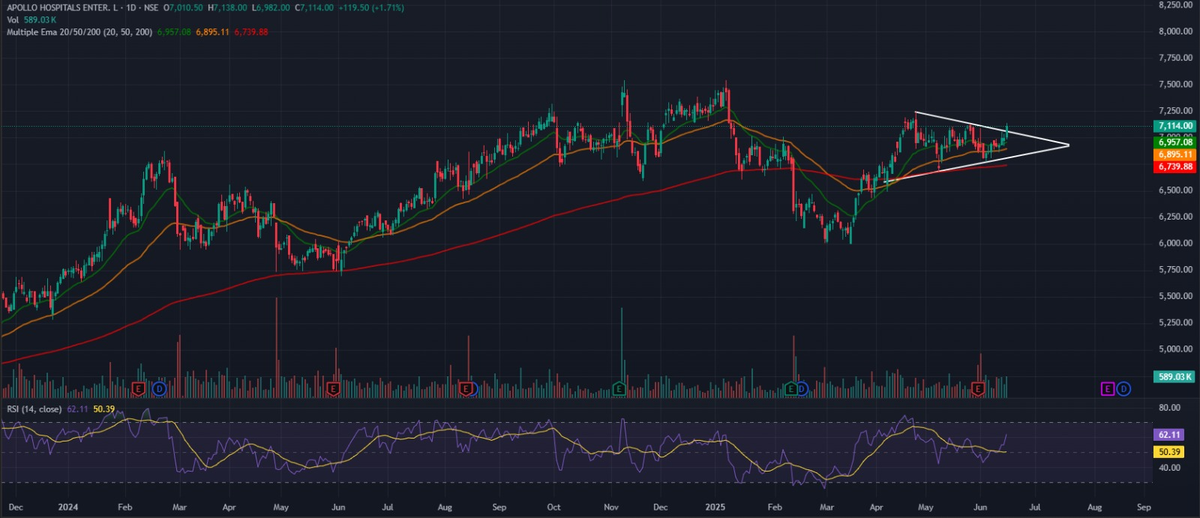Click green 6,957.08 EMA price-axis label
Screen dimensions: 1200x518
[x=1175, y=143]
